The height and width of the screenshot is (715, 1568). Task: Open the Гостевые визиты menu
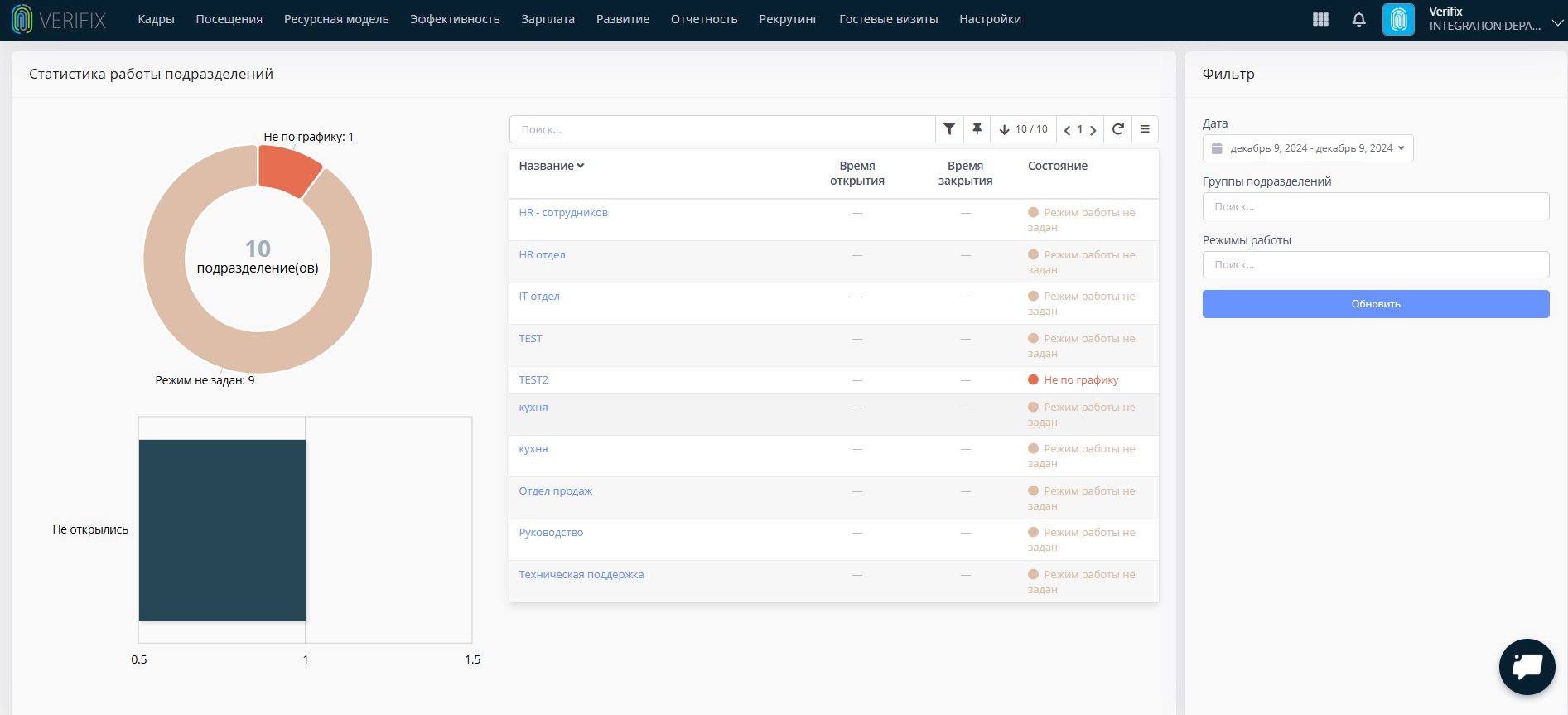(889, 19)
